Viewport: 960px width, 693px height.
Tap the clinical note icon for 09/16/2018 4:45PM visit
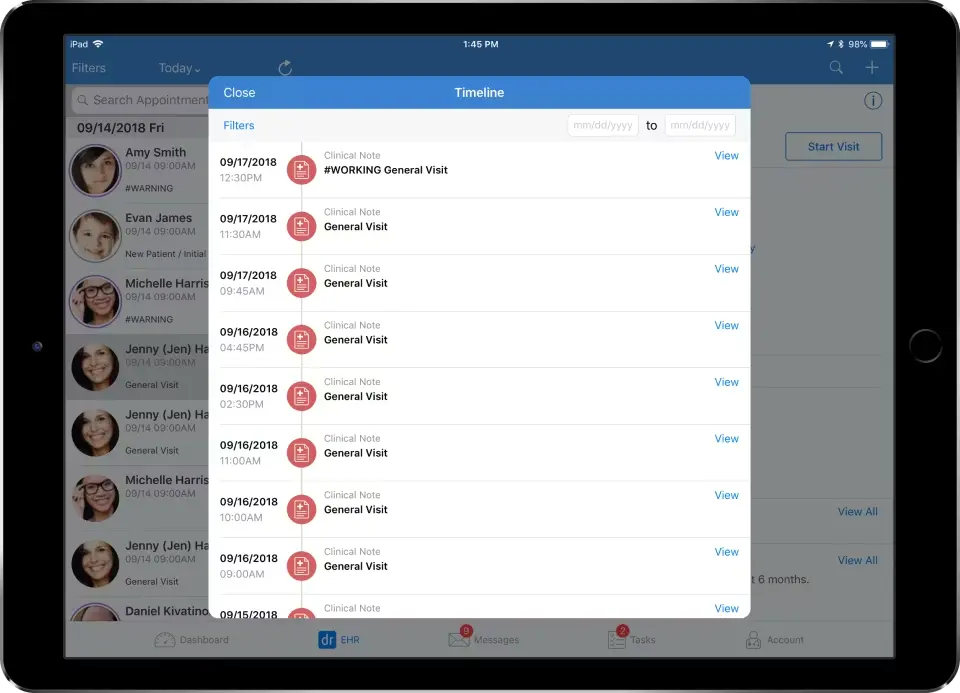301,340
